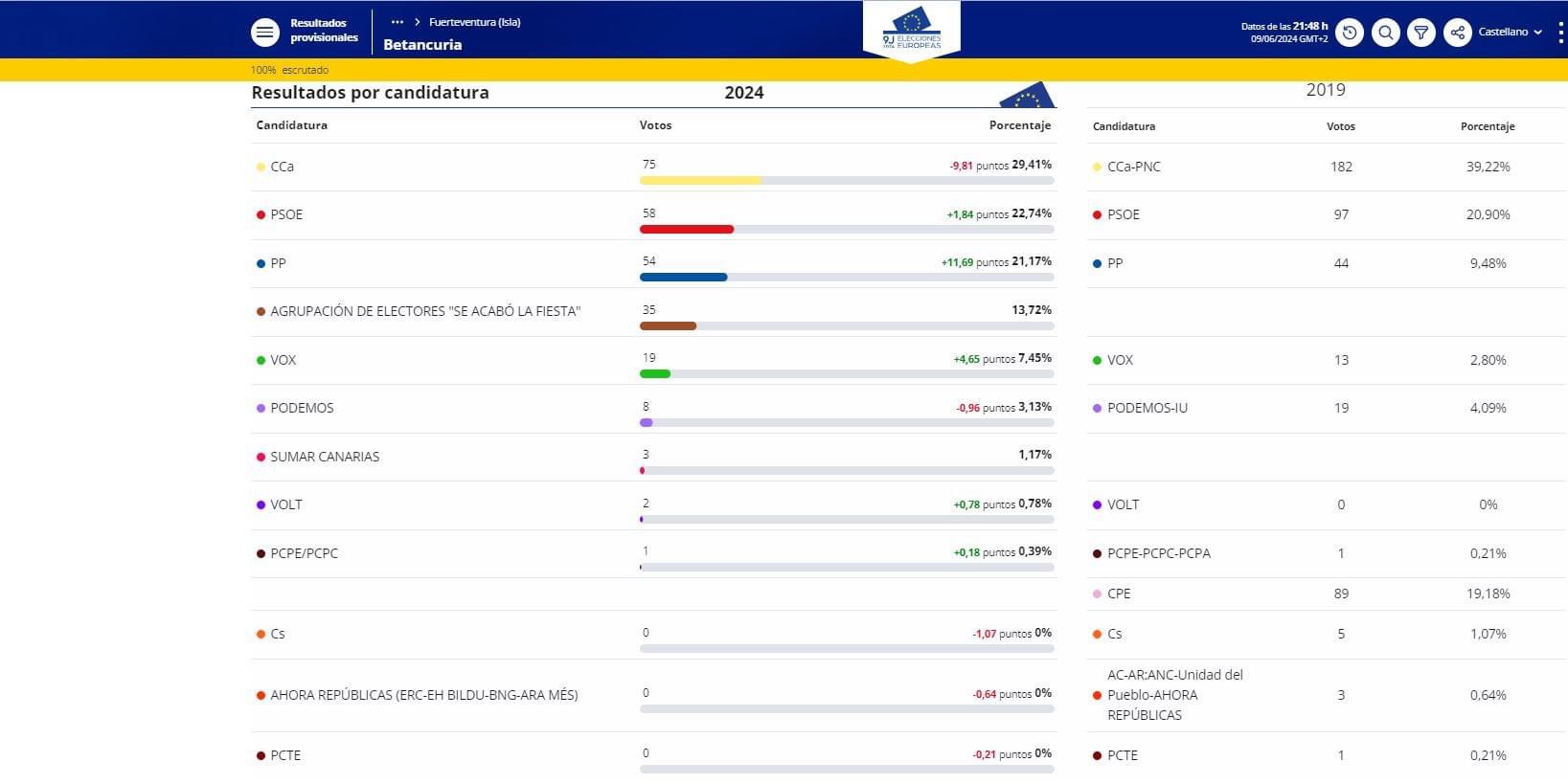The height and width of the screenshot is (784, 1568).
Task: Select PCPE/PCPC candidatura name
Action: click(304, 553)
